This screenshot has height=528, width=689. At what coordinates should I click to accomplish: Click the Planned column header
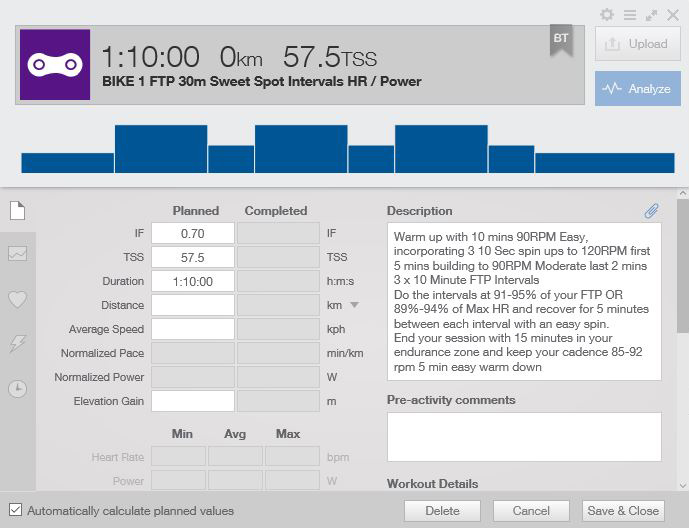point(196,211)
